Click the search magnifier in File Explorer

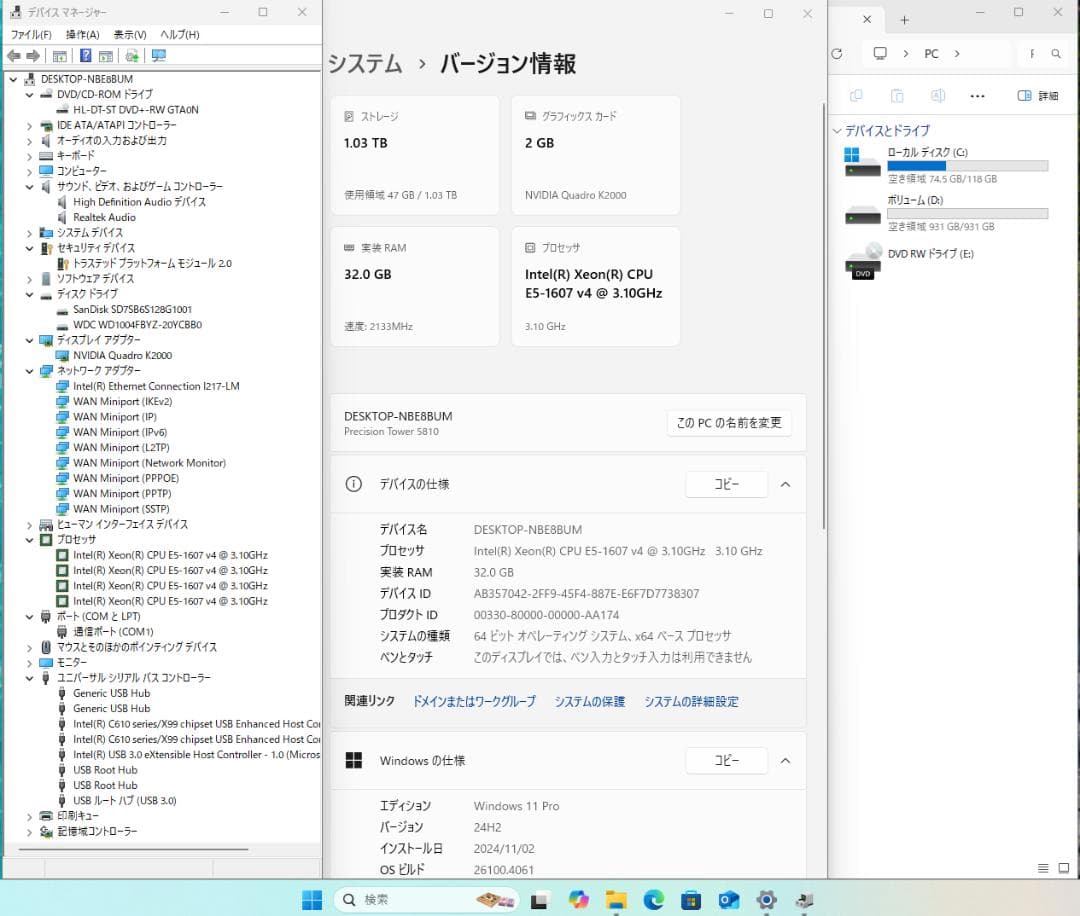pyautogui.click(x=1057, y=53)
